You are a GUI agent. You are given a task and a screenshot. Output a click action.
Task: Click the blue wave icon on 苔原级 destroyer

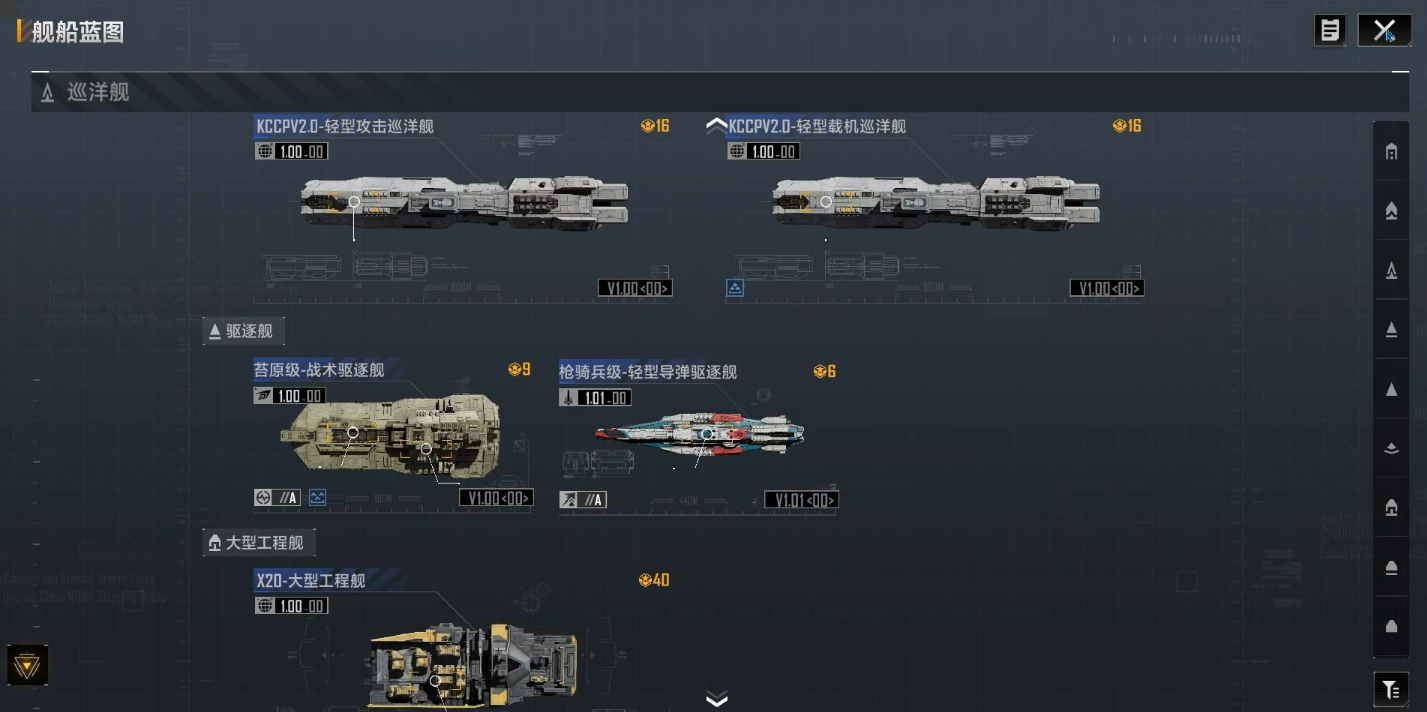(x=318, y=497)
